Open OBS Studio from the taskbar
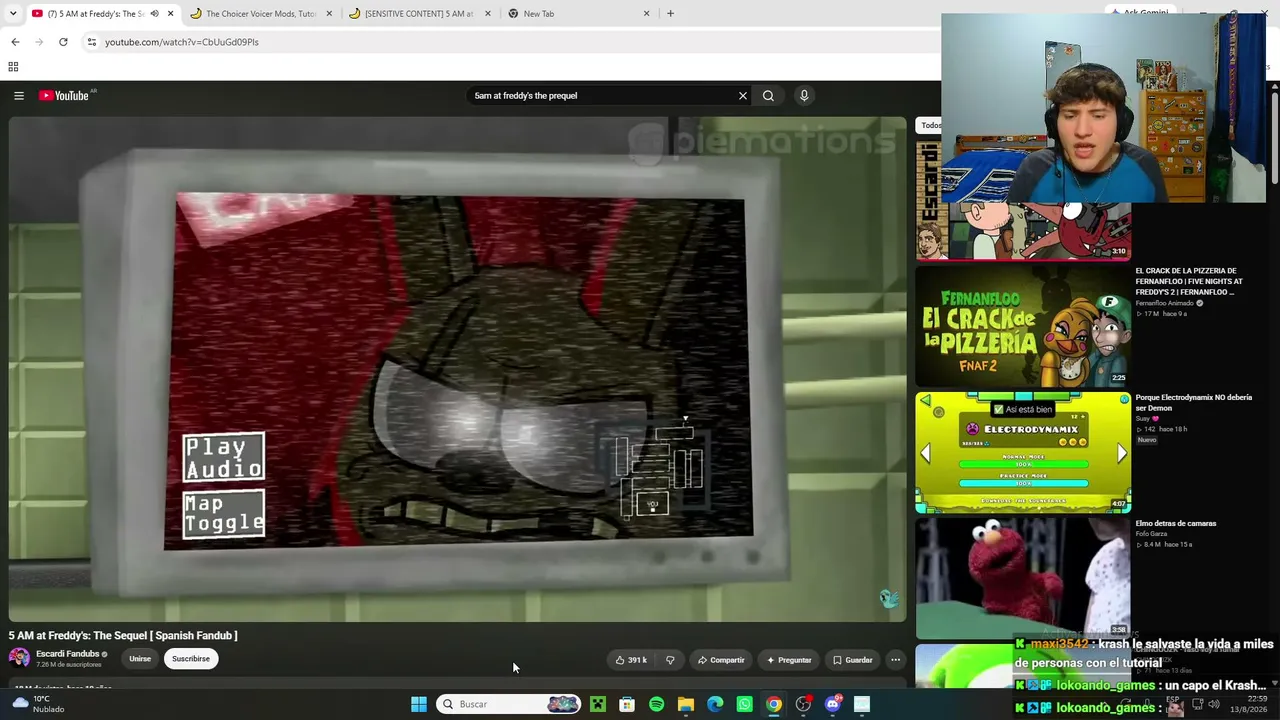This screenshot has height=720, width=1280. (803, 704)
